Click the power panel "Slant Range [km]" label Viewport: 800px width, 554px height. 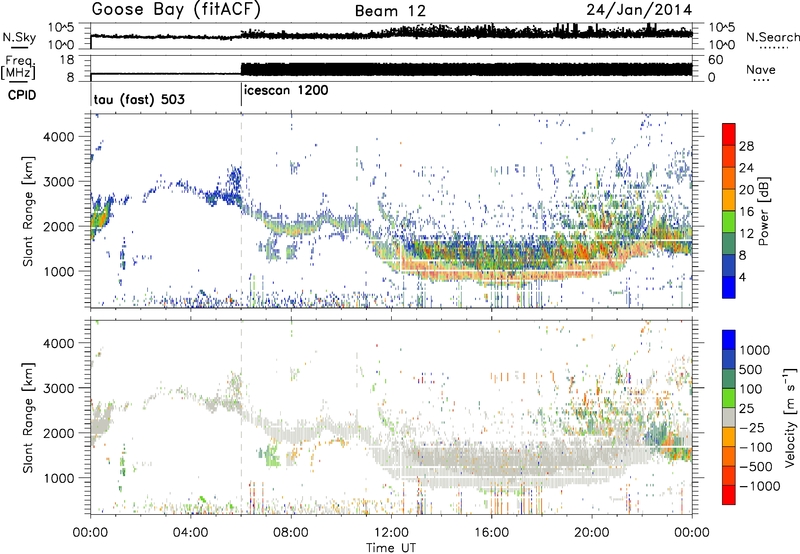click(x=28, y=211)
